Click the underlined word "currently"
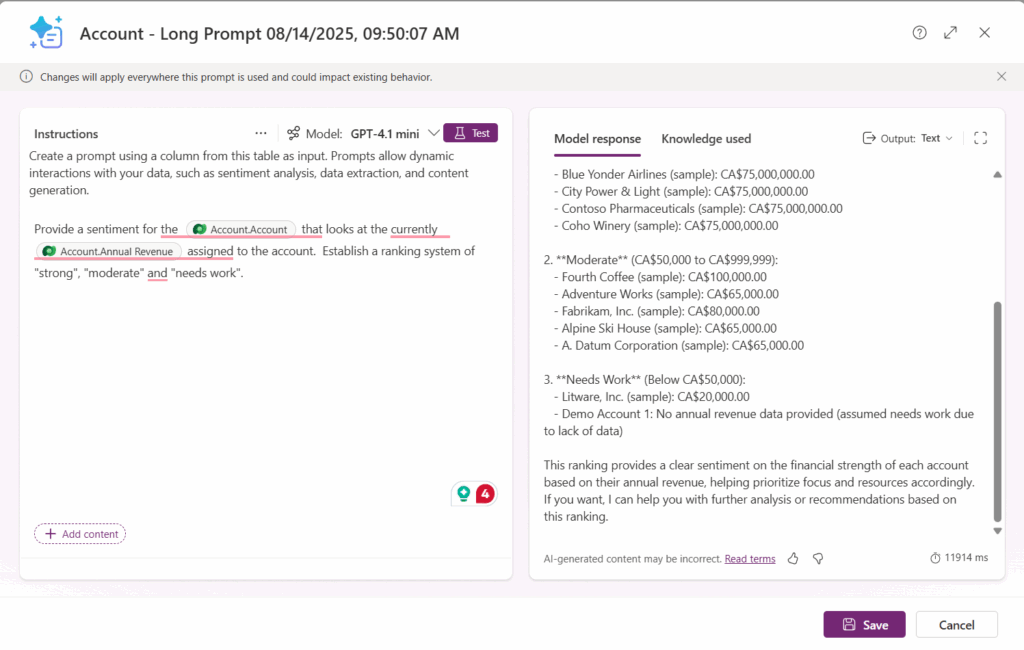The height and width of the screenshot is (650, 1024). [x=414, y=229]
